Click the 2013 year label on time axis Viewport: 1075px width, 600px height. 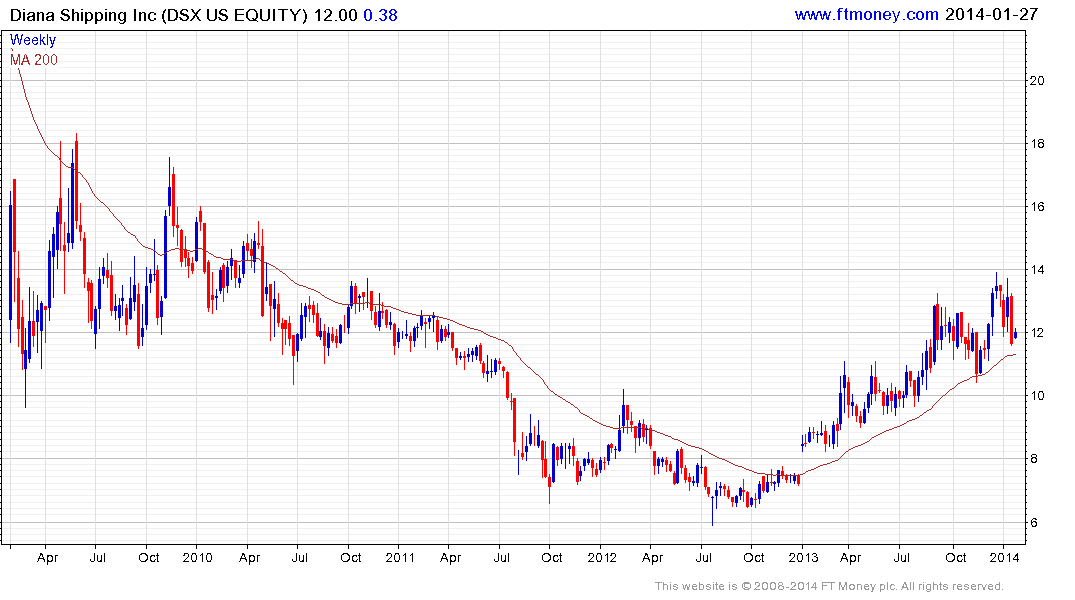(x=803, y=557)
